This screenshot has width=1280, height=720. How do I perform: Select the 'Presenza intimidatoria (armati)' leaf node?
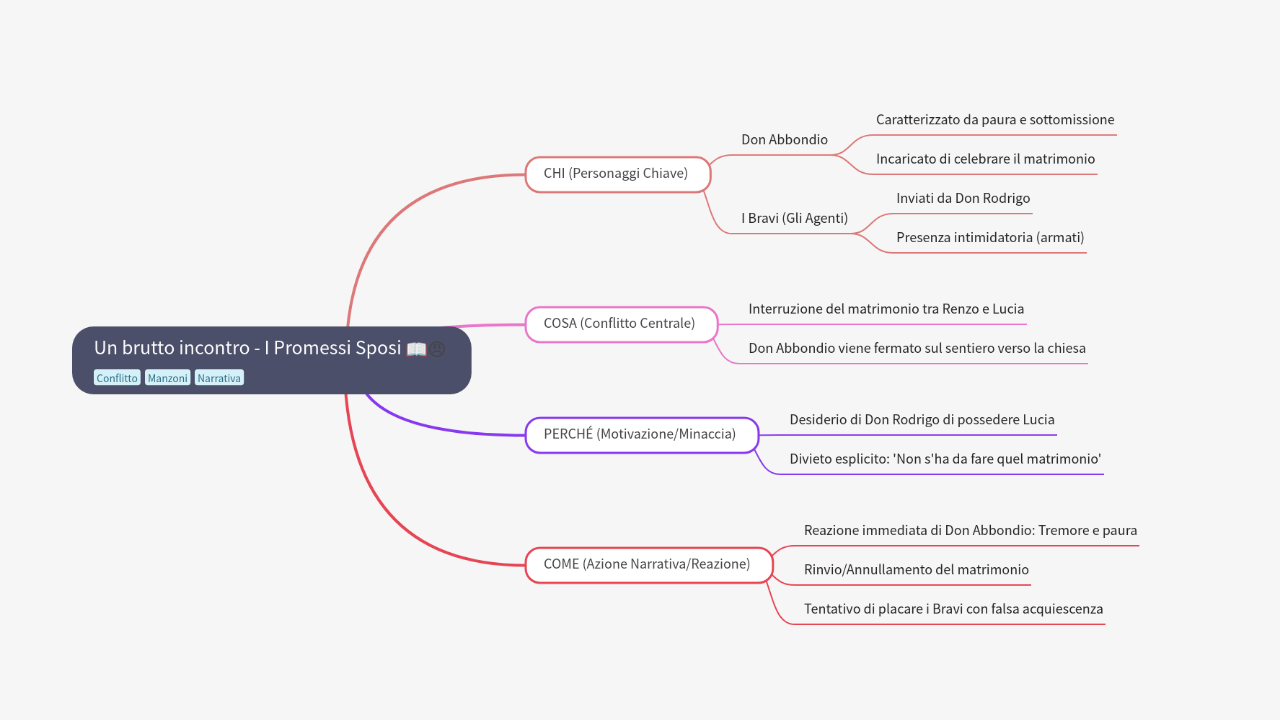(x=990, y=237)
